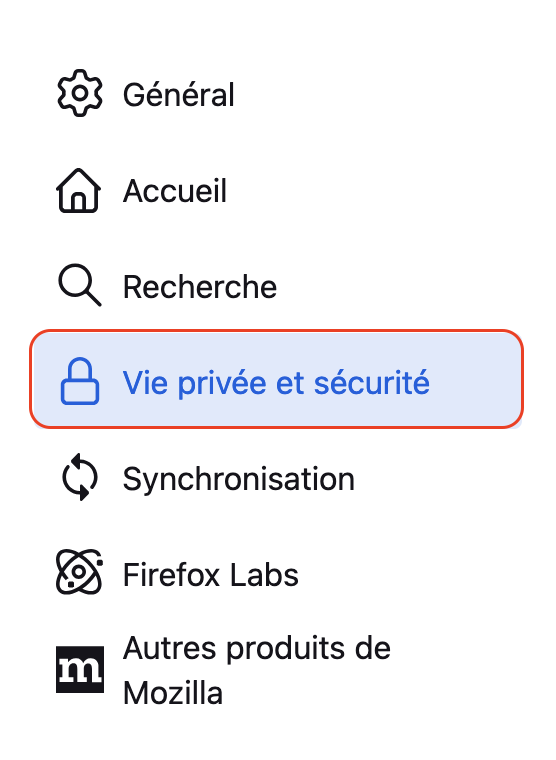This screenshot has width=556, height=760.
Task: Click the word 'Labs' in Firefox Labs
Action: [x=264, y=575]
